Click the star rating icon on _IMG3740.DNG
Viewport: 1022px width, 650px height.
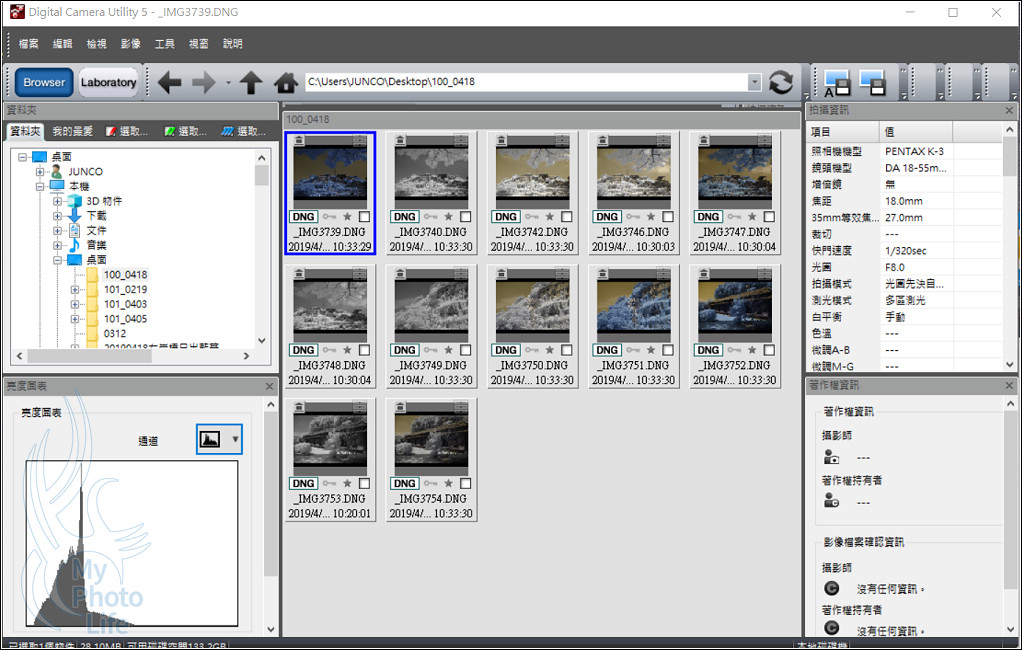[x=448, y=217]
